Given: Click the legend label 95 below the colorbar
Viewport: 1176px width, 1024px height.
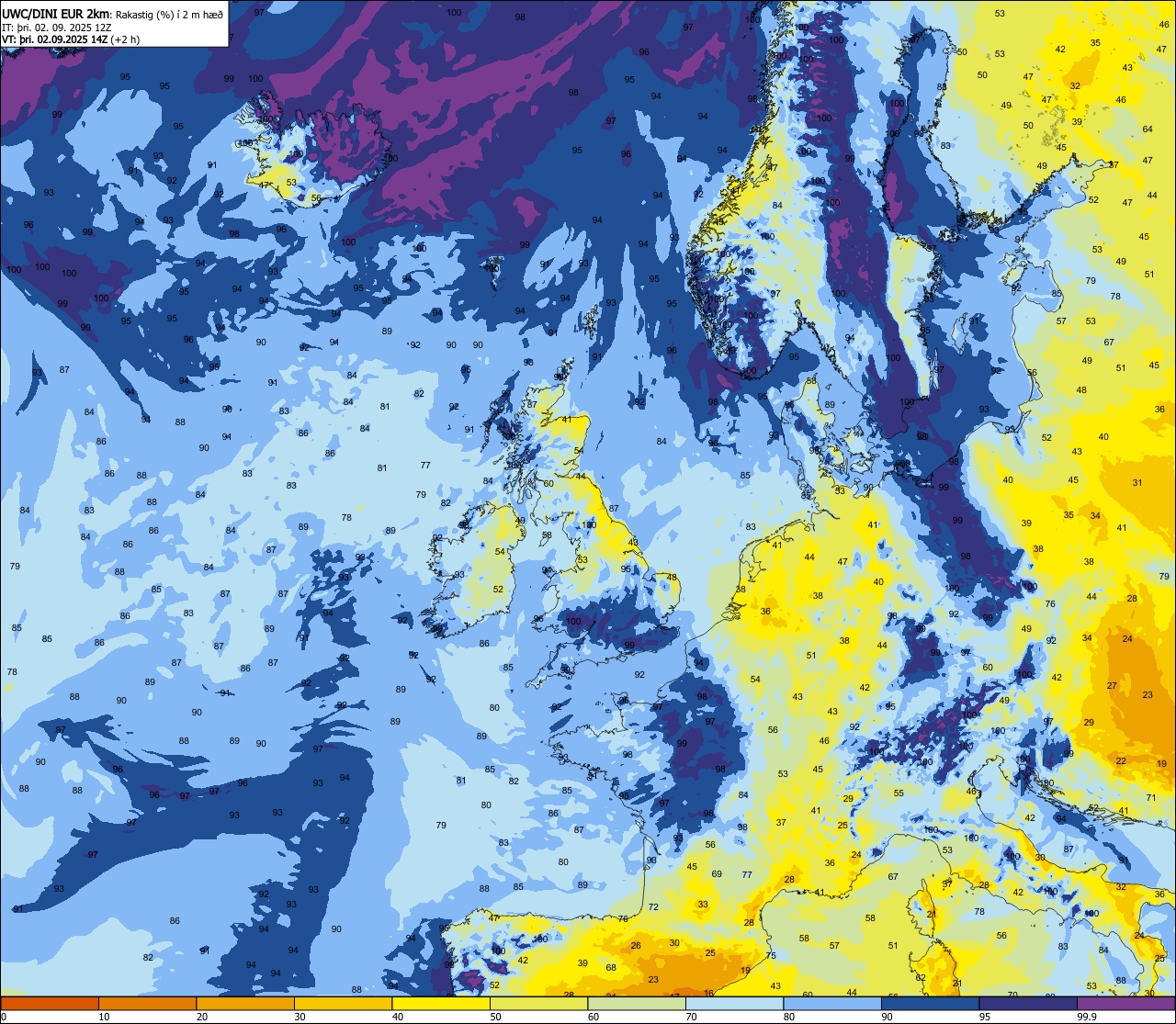Looking at the screenshot, I should (x=984, y=1017).
